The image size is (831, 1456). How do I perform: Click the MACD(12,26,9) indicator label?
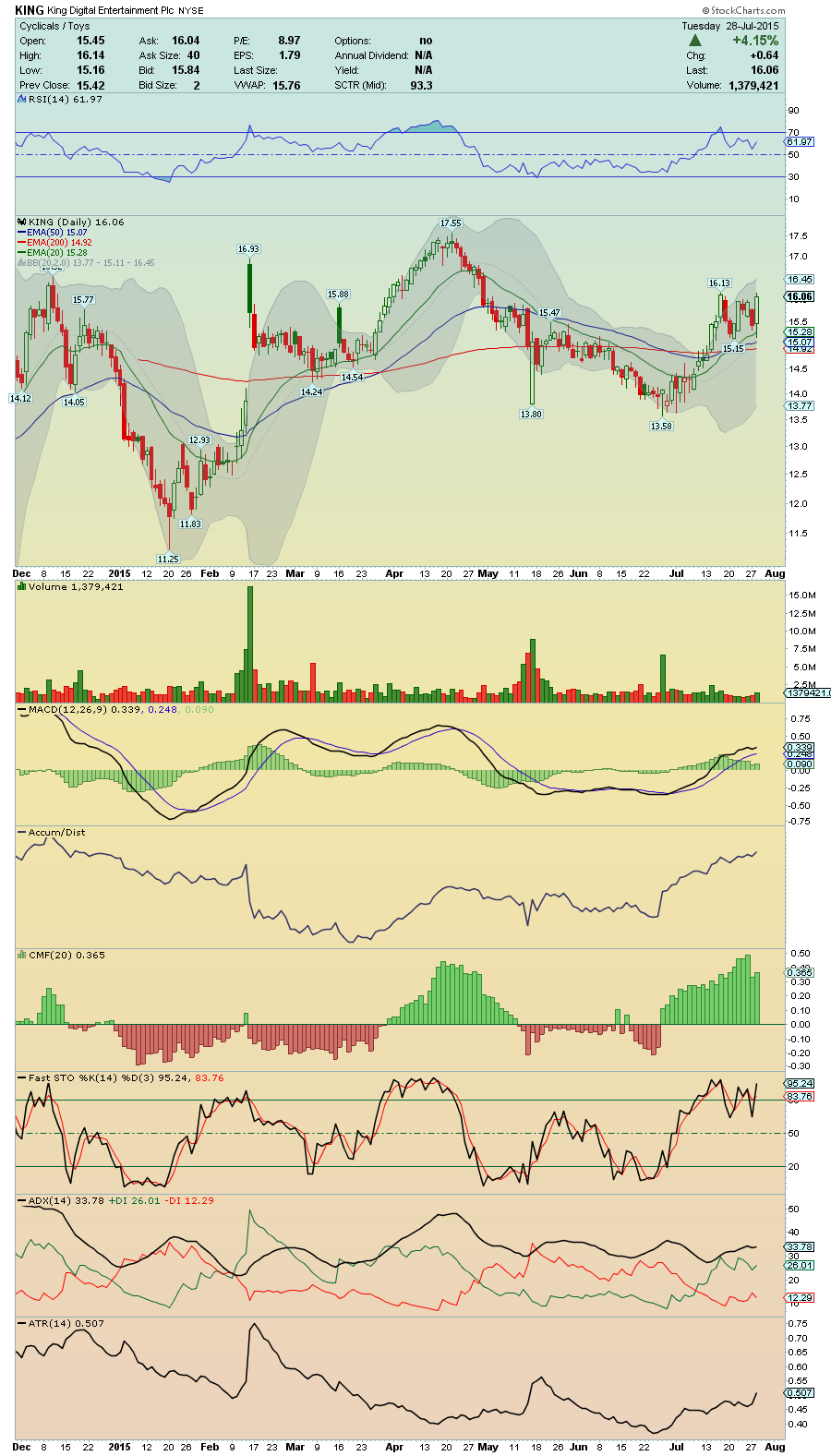68,709
